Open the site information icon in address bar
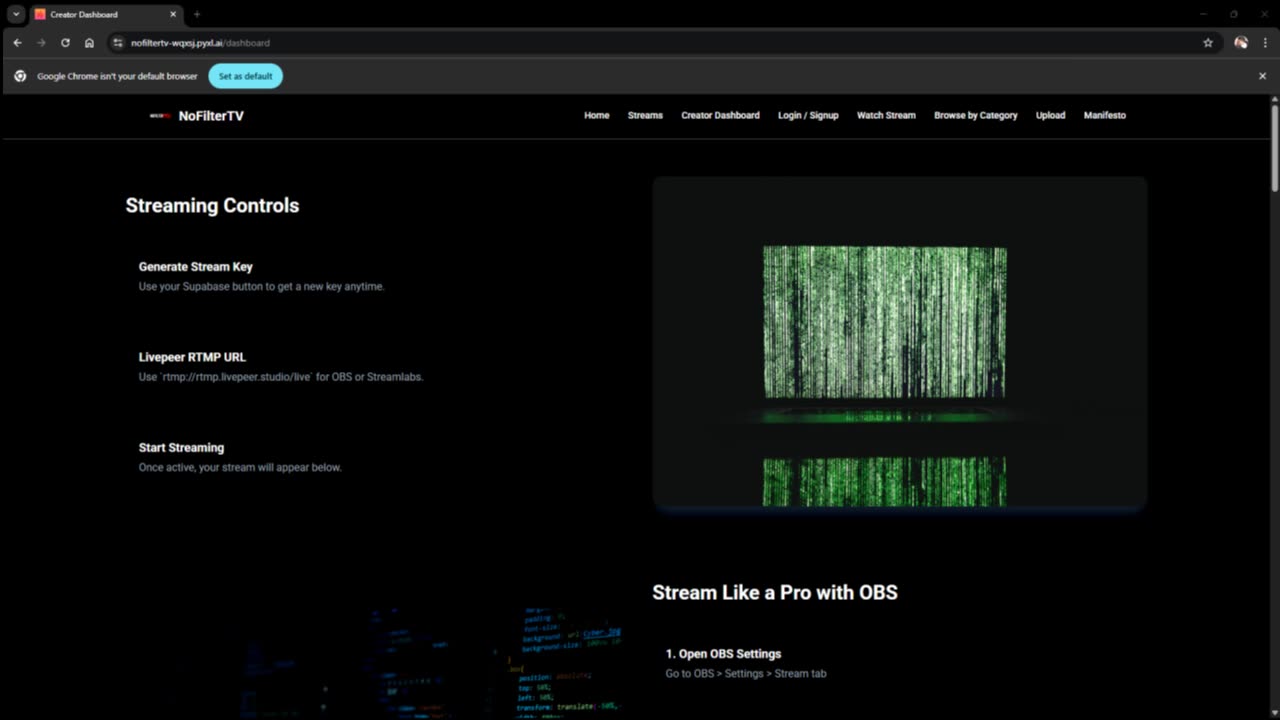The height and width of the screenshot is (720, 1280). 117,43
